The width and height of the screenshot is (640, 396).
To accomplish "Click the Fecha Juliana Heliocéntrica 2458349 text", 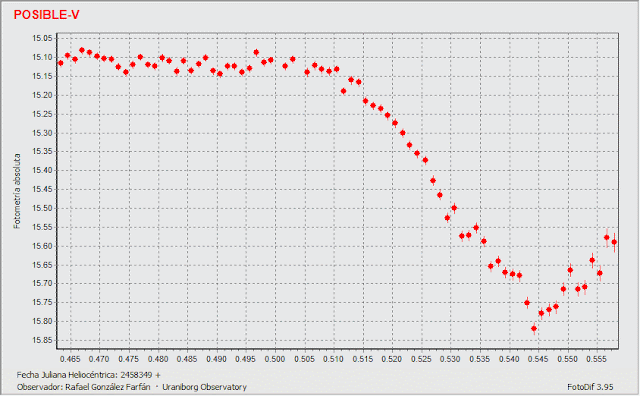I will pos(89,375).
